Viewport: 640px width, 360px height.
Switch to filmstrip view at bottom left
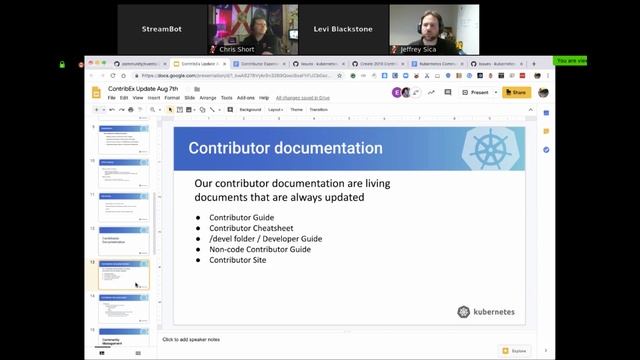click(x=102, y=353)
